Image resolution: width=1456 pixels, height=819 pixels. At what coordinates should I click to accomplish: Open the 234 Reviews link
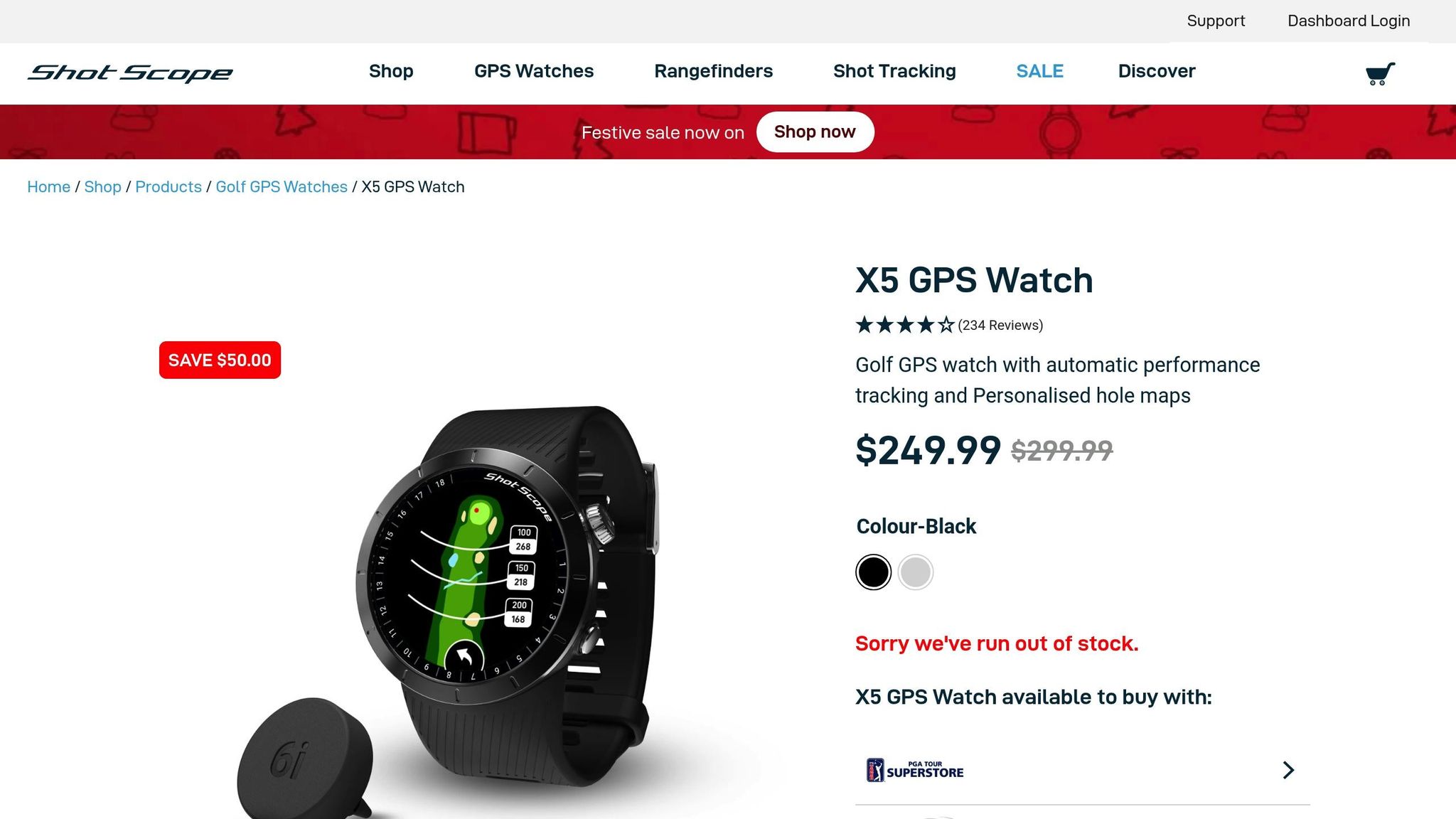[1000, 326]
